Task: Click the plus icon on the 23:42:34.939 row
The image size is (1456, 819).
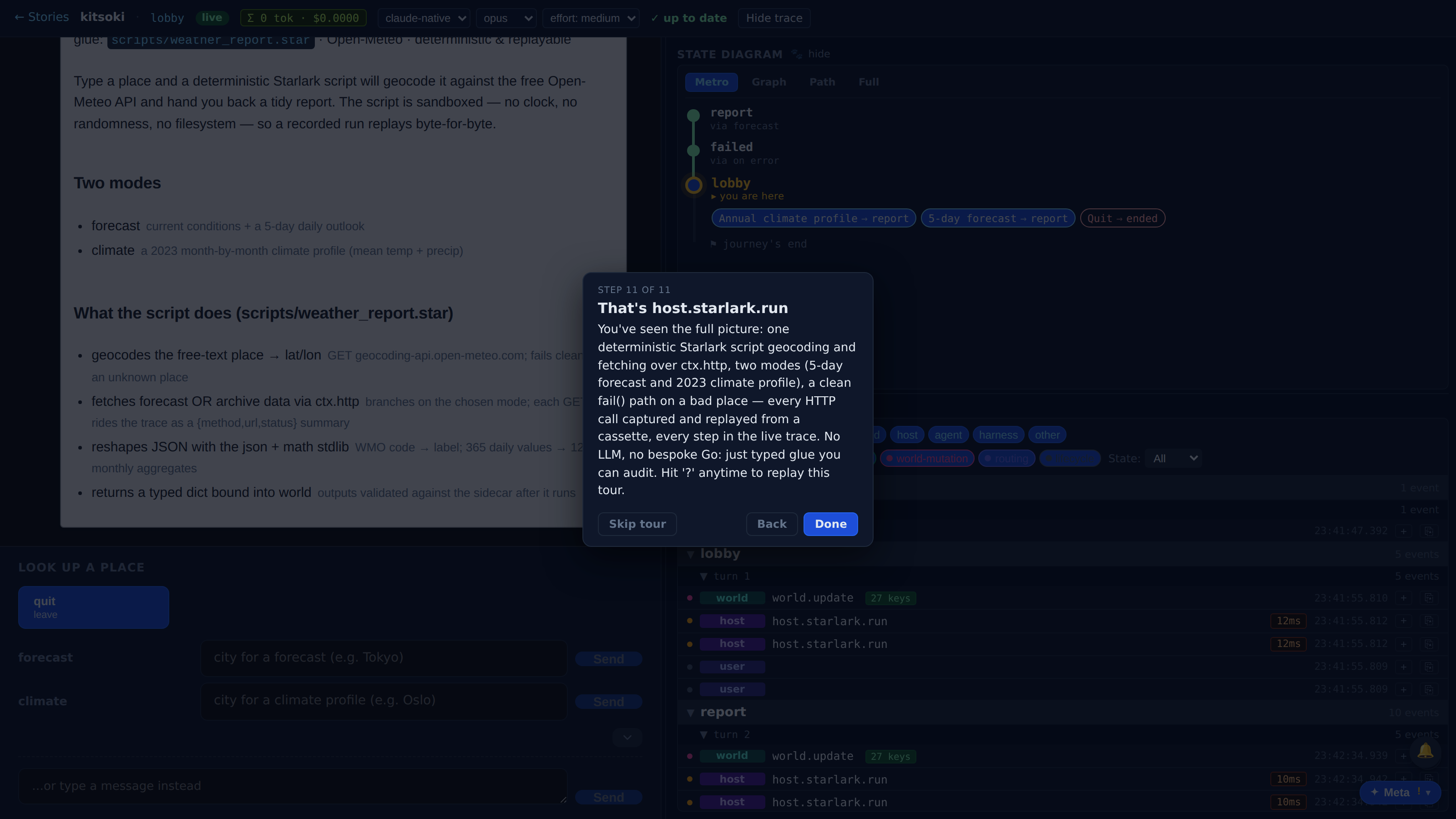Action: pos(1403,756)
